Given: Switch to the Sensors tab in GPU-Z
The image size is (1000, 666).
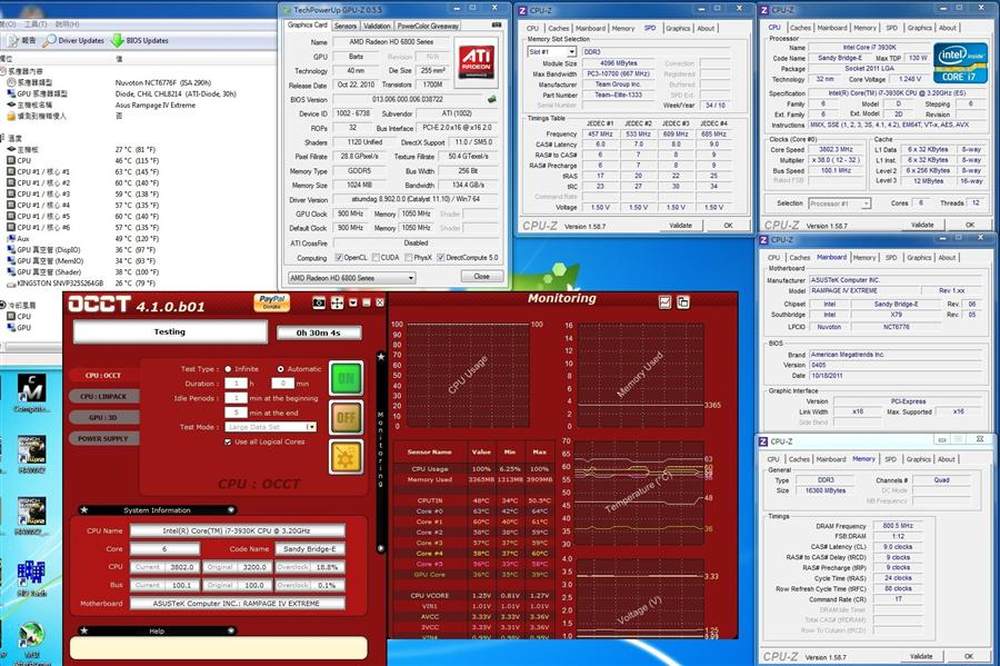Looking at the screenshot, I should click(345, 26).
